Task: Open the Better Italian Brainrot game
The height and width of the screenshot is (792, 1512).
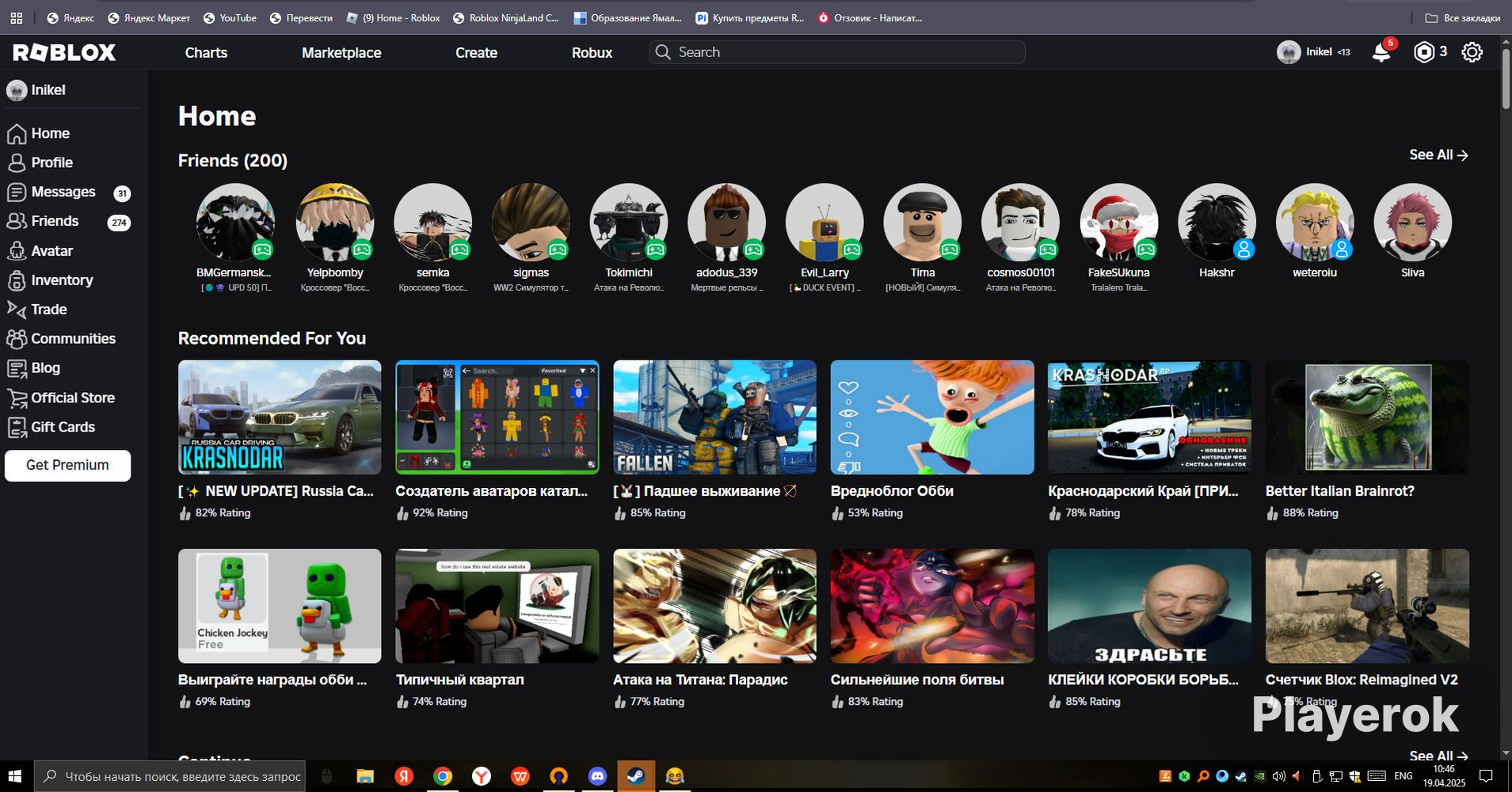Action: point(1367,417)
